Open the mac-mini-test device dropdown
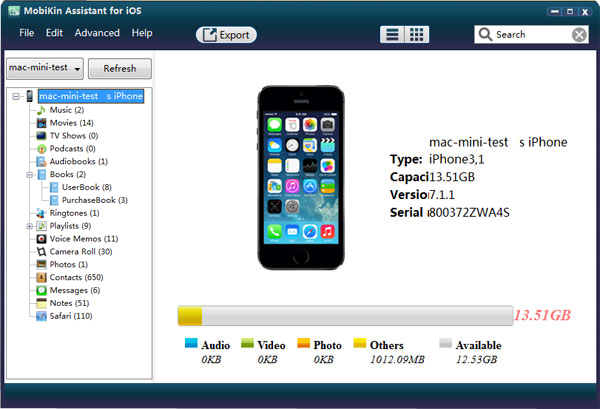 [43, 69]
